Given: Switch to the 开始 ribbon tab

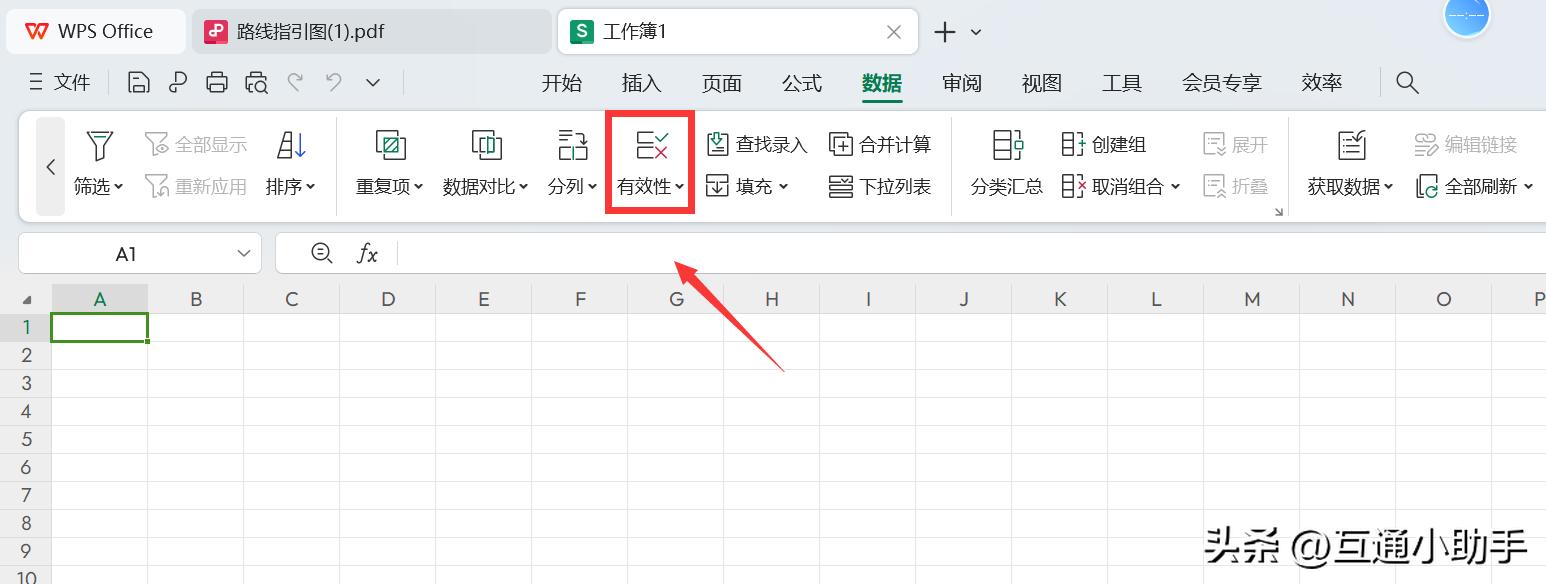Looking at the screenshot, I should (562, 83).
